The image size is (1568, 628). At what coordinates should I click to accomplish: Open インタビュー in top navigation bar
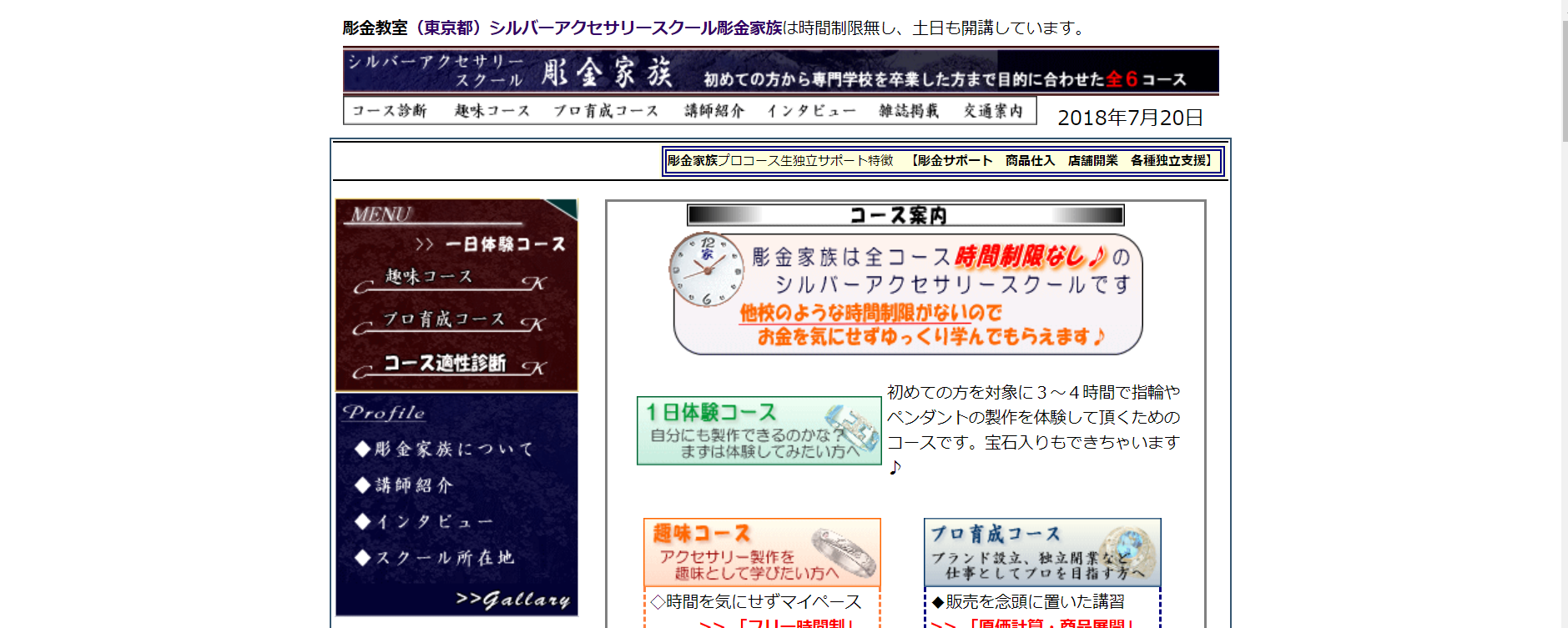pyautogui.click(x=811, y=111)
